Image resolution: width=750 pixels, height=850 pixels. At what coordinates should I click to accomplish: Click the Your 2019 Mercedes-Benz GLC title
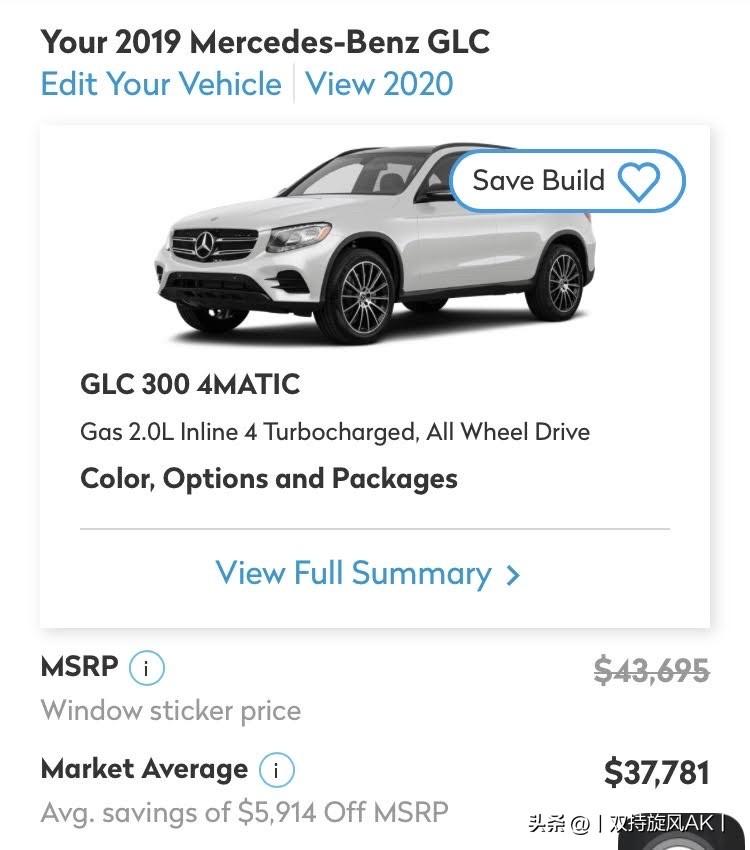click(x=265, y=42)
